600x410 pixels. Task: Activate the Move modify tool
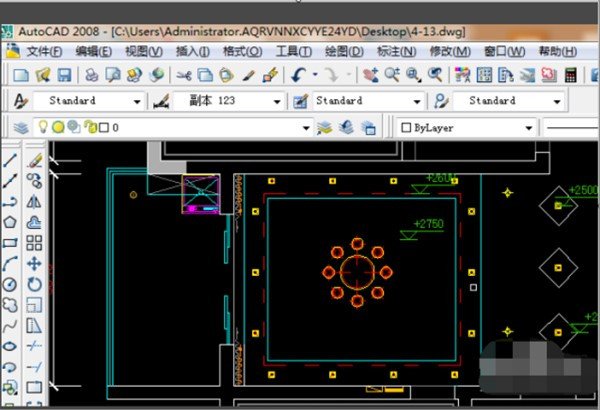tap(34, 264)
